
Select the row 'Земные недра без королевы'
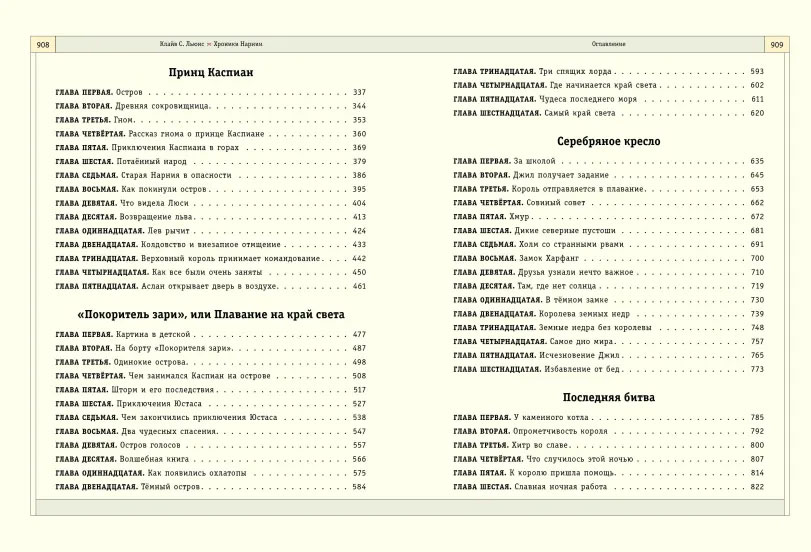(609, 328)
